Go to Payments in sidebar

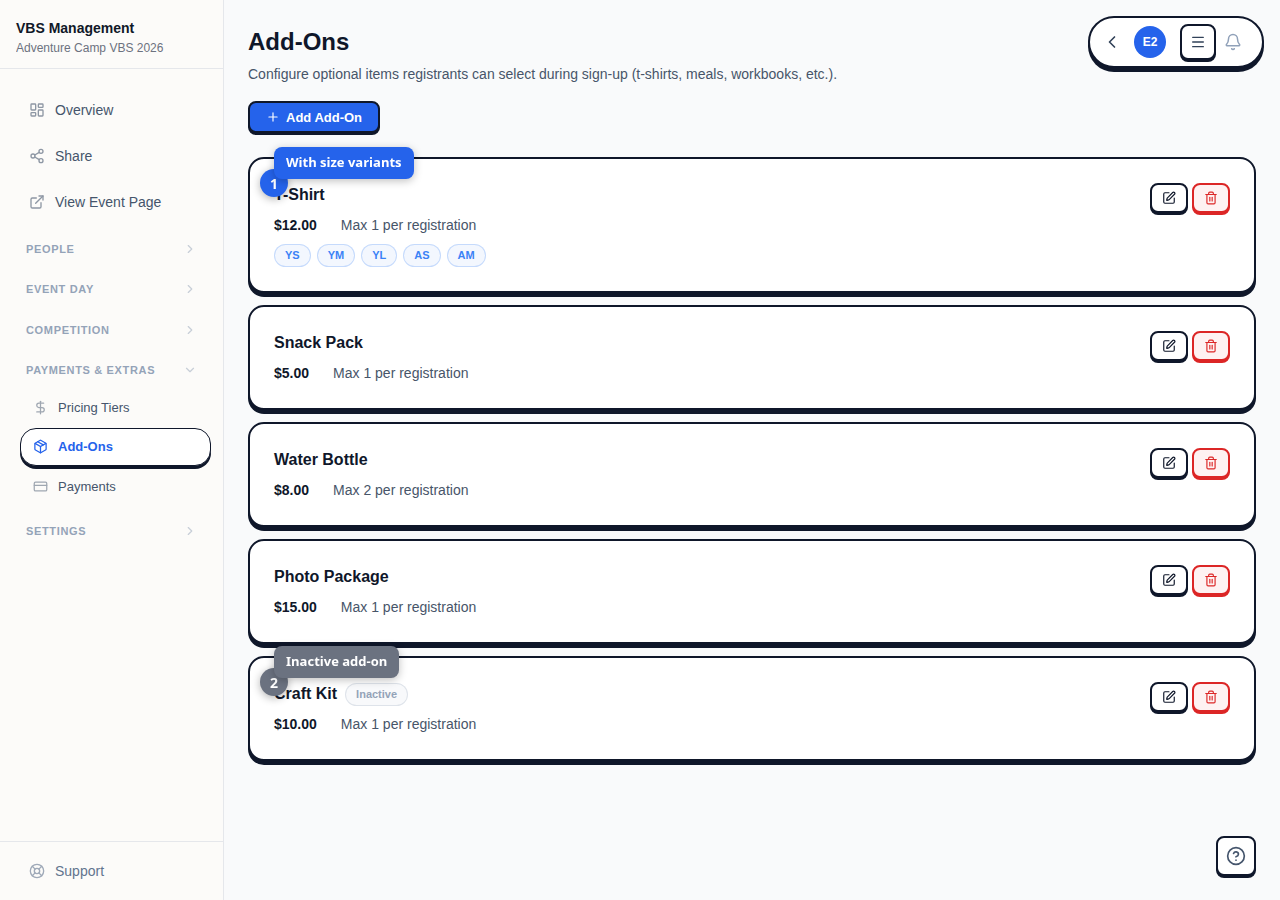tap(86, 487)
